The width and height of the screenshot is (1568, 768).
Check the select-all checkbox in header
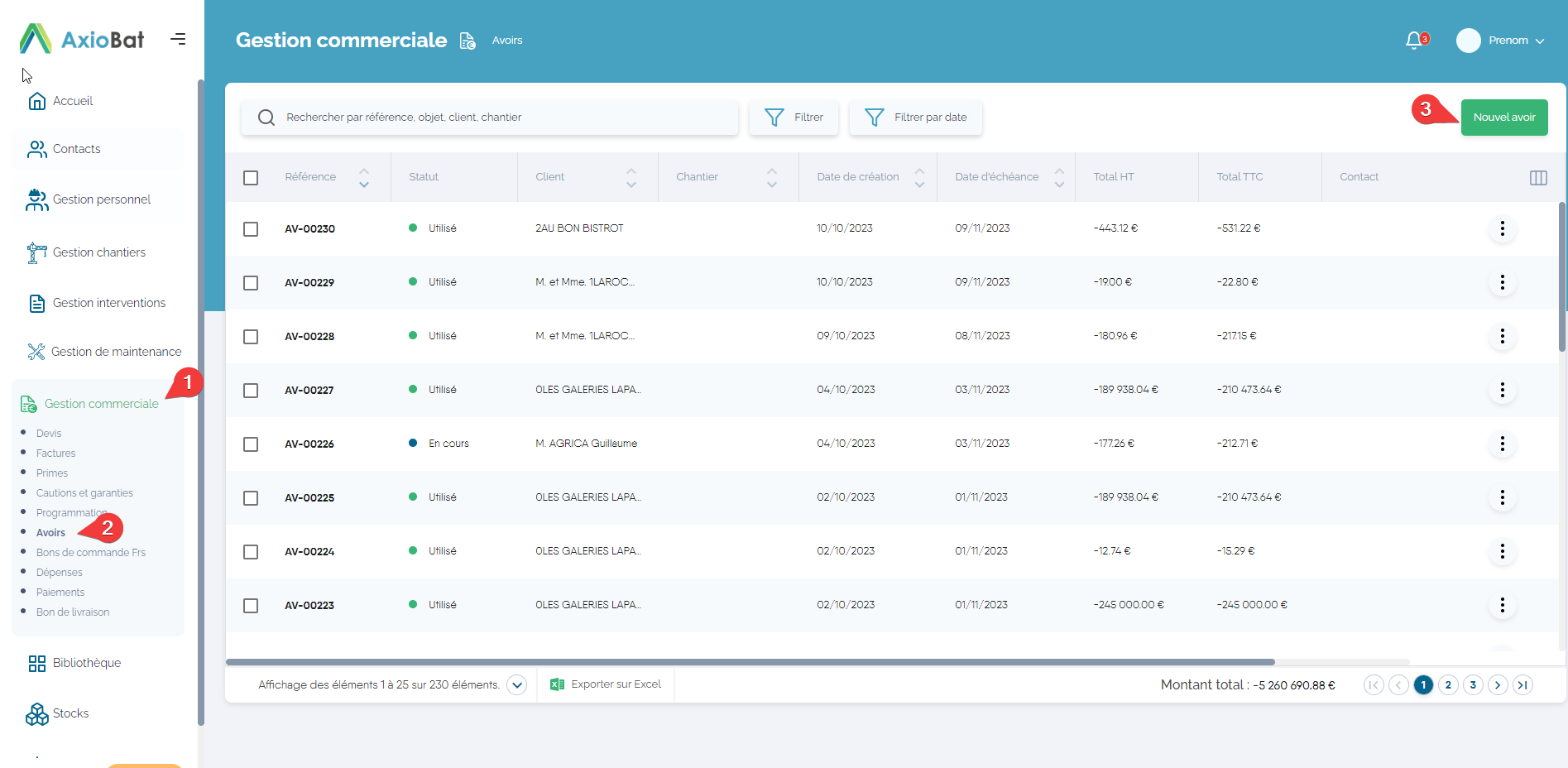coord(251,178)
